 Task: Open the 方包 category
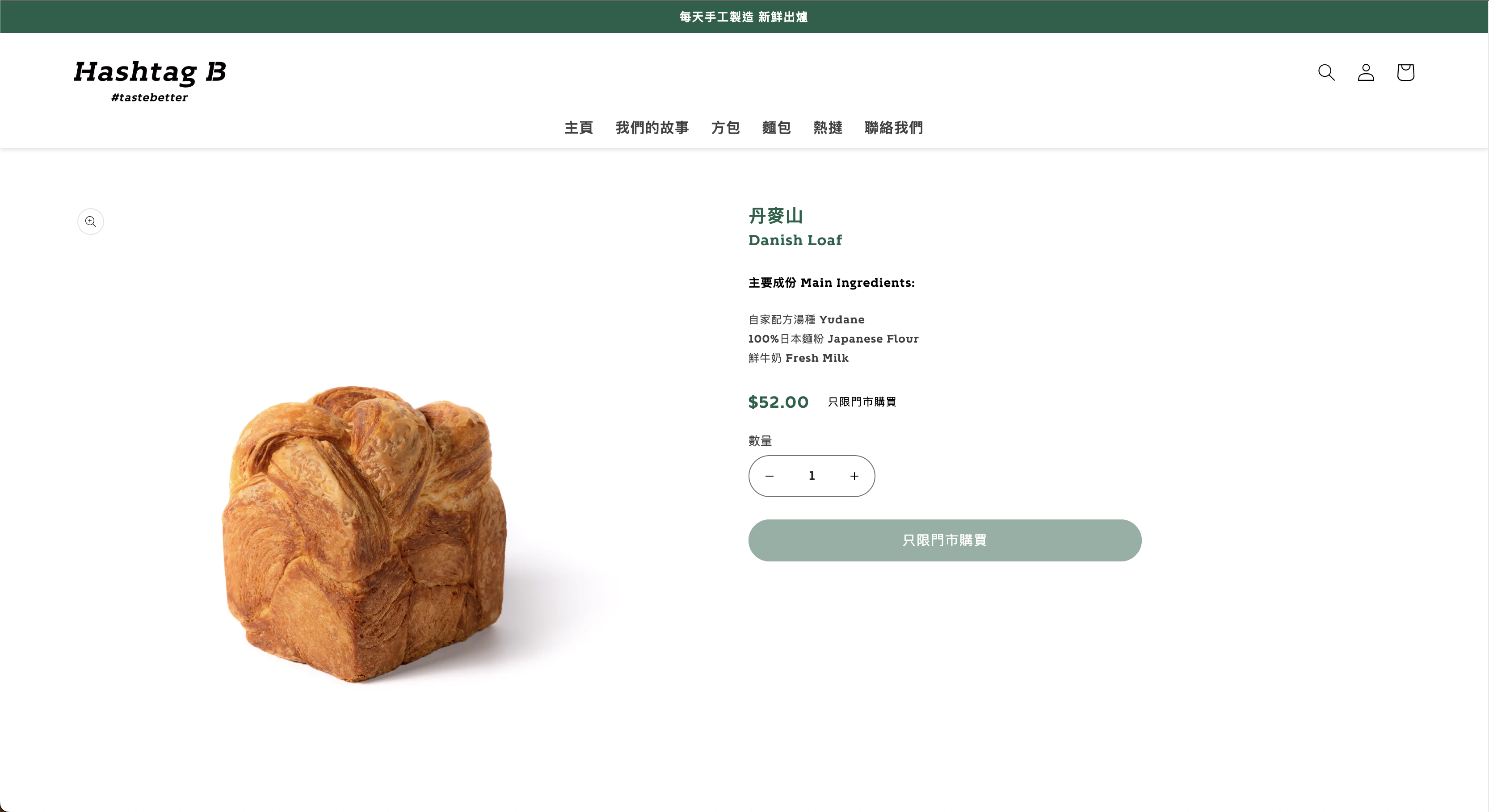[x=725, y=128]
